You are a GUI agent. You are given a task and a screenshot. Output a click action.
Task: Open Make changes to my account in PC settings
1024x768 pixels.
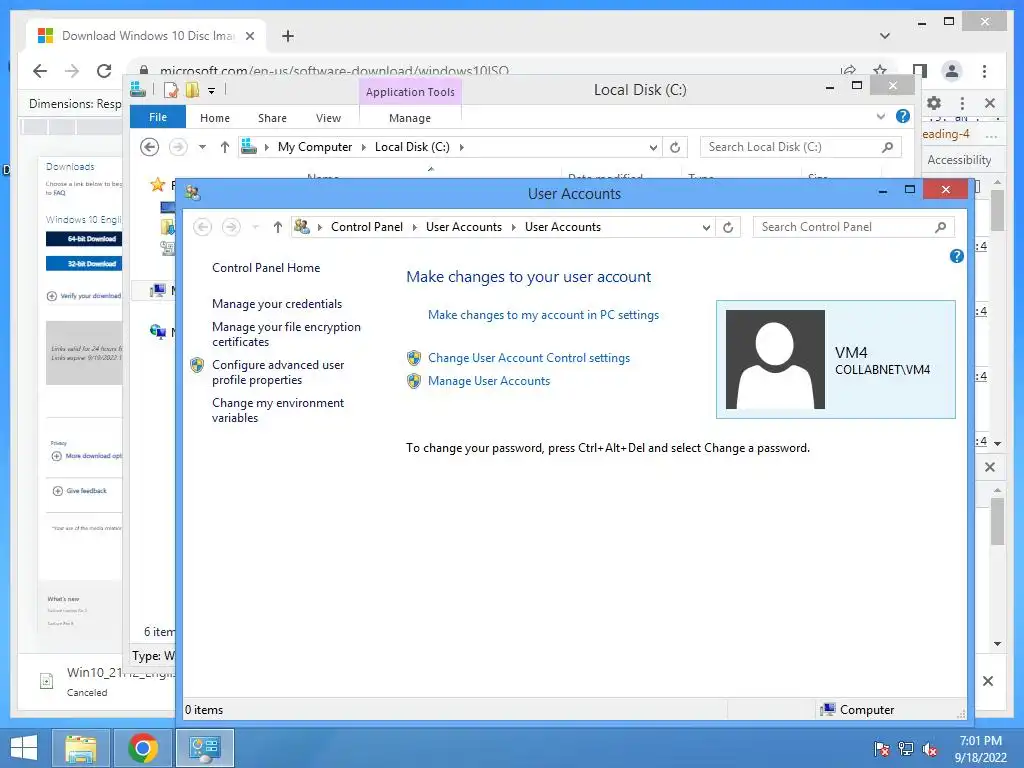pos(543,315)
